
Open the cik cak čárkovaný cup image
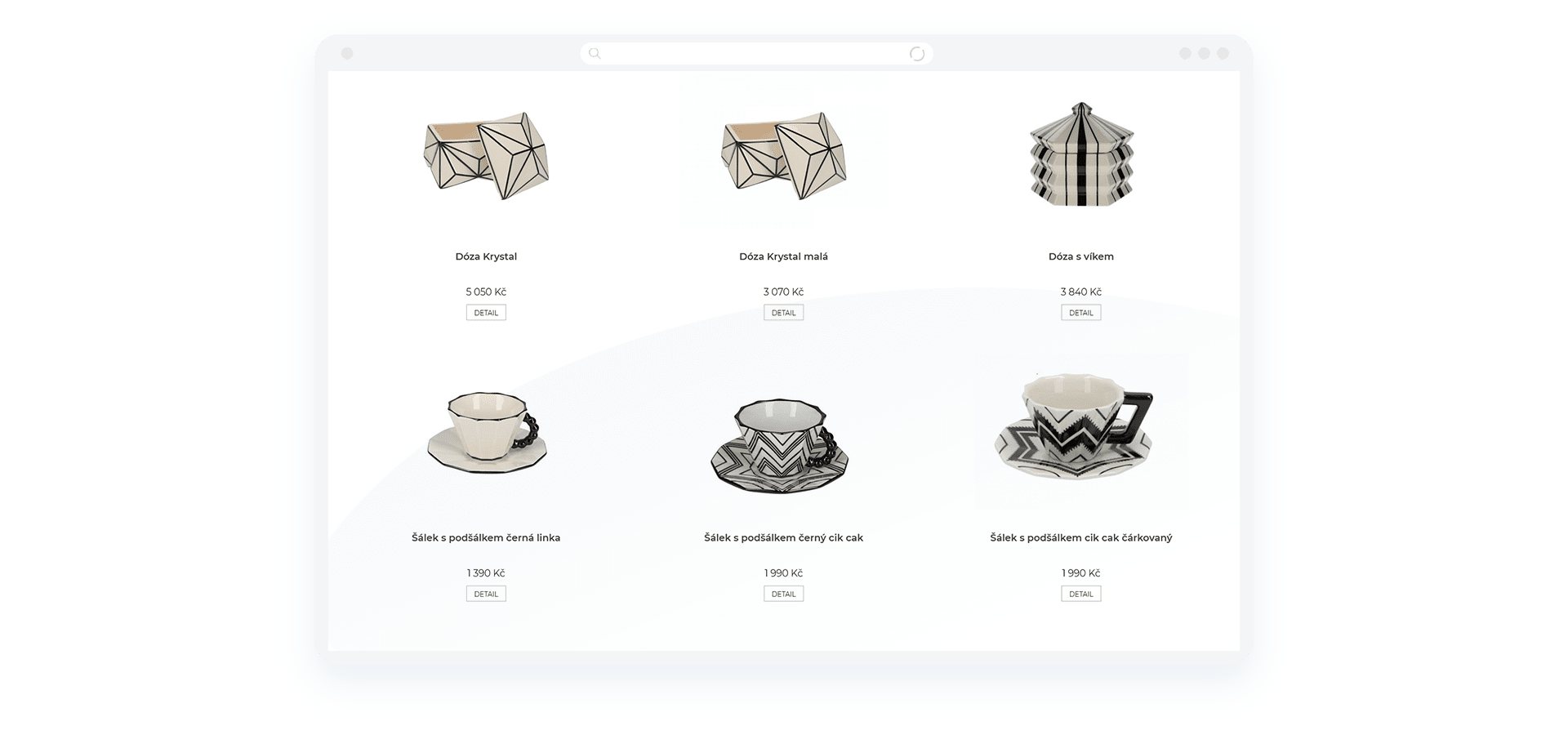tap(1074, 427)
